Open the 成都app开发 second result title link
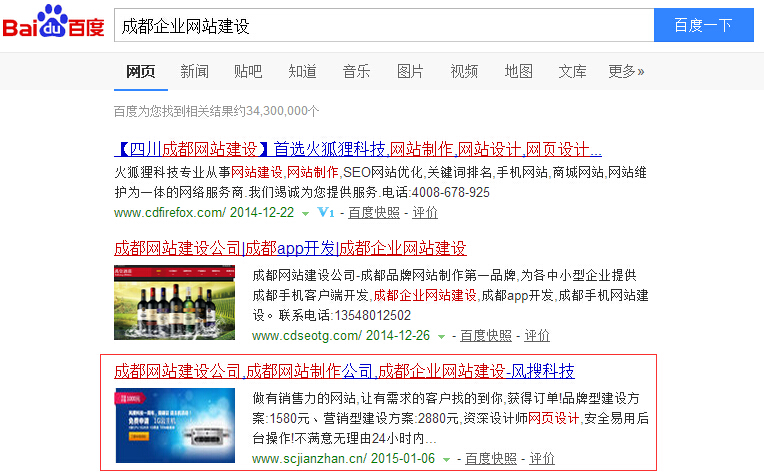This screenshot has height=475, width=764. pyautogui.click(x=290, y=248)
